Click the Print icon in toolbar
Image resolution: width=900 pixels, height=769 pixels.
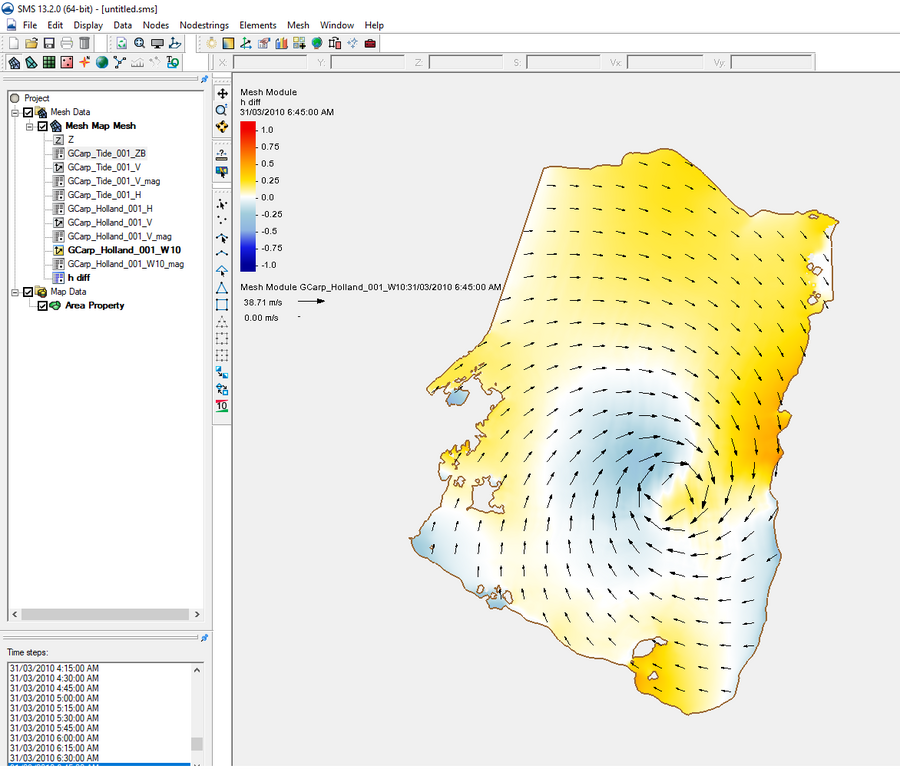coord(66,43)
